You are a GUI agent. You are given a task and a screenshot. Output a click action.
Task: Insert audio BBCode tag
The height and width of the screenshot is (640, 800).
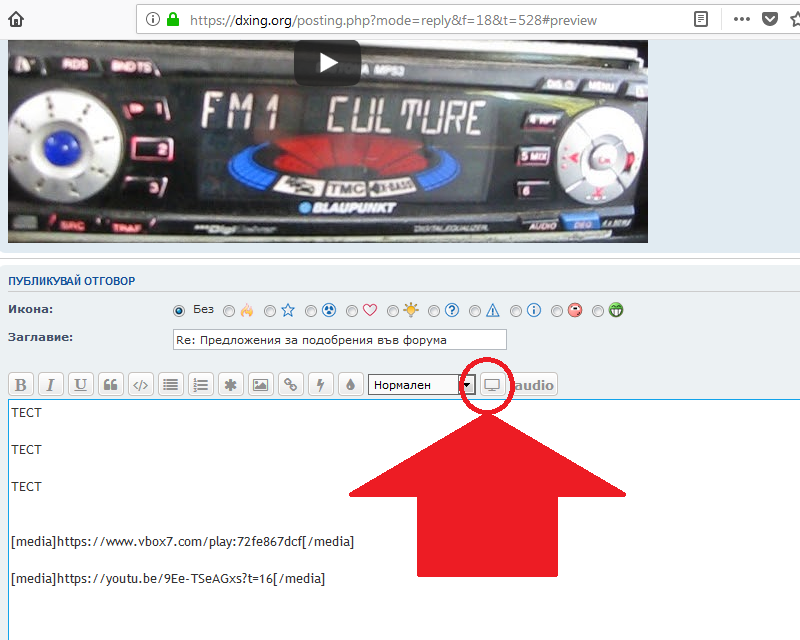[534, 384]
